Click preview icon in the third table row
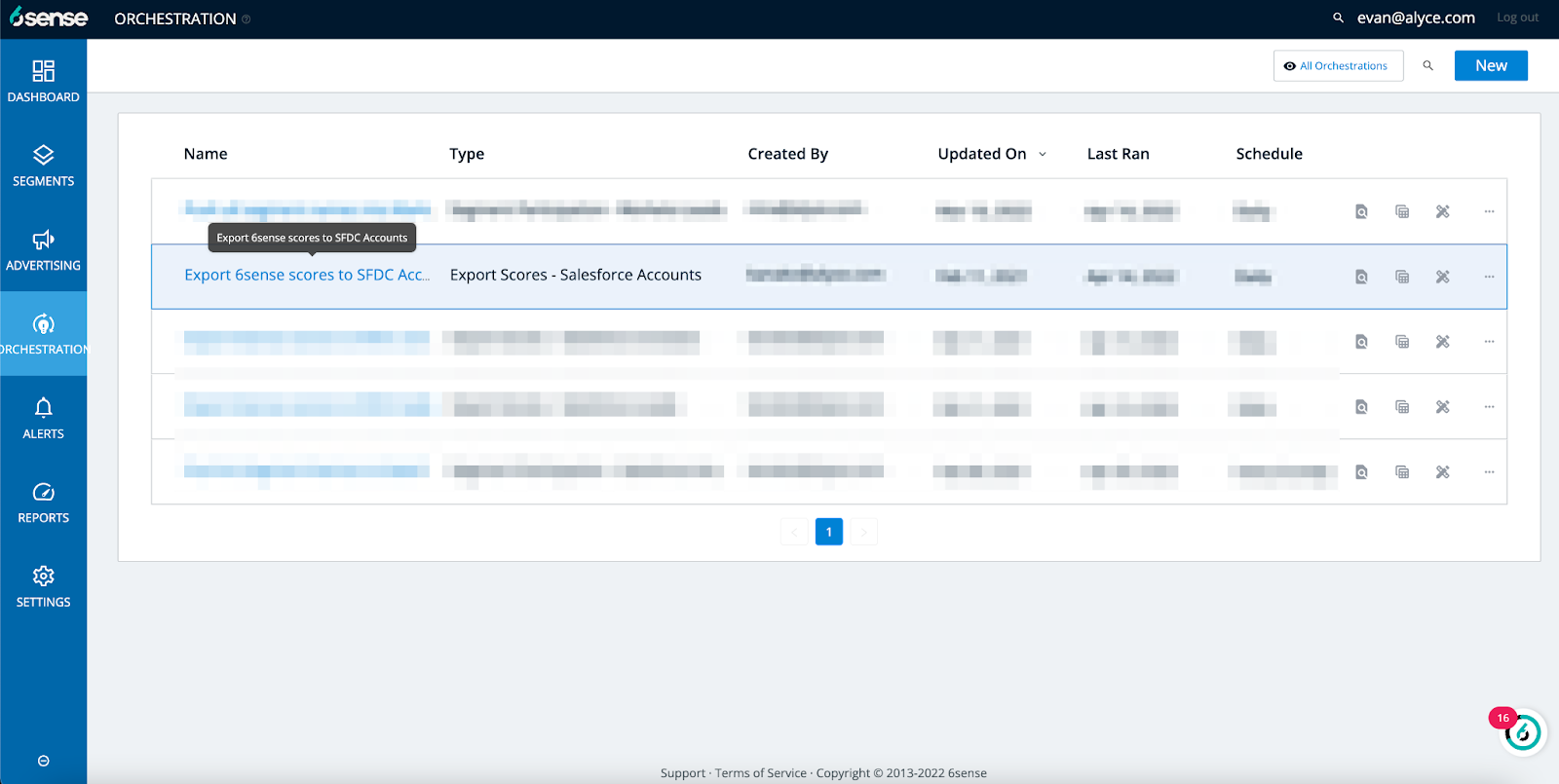The image size is (1559, 784). (x=1361, y=342)
